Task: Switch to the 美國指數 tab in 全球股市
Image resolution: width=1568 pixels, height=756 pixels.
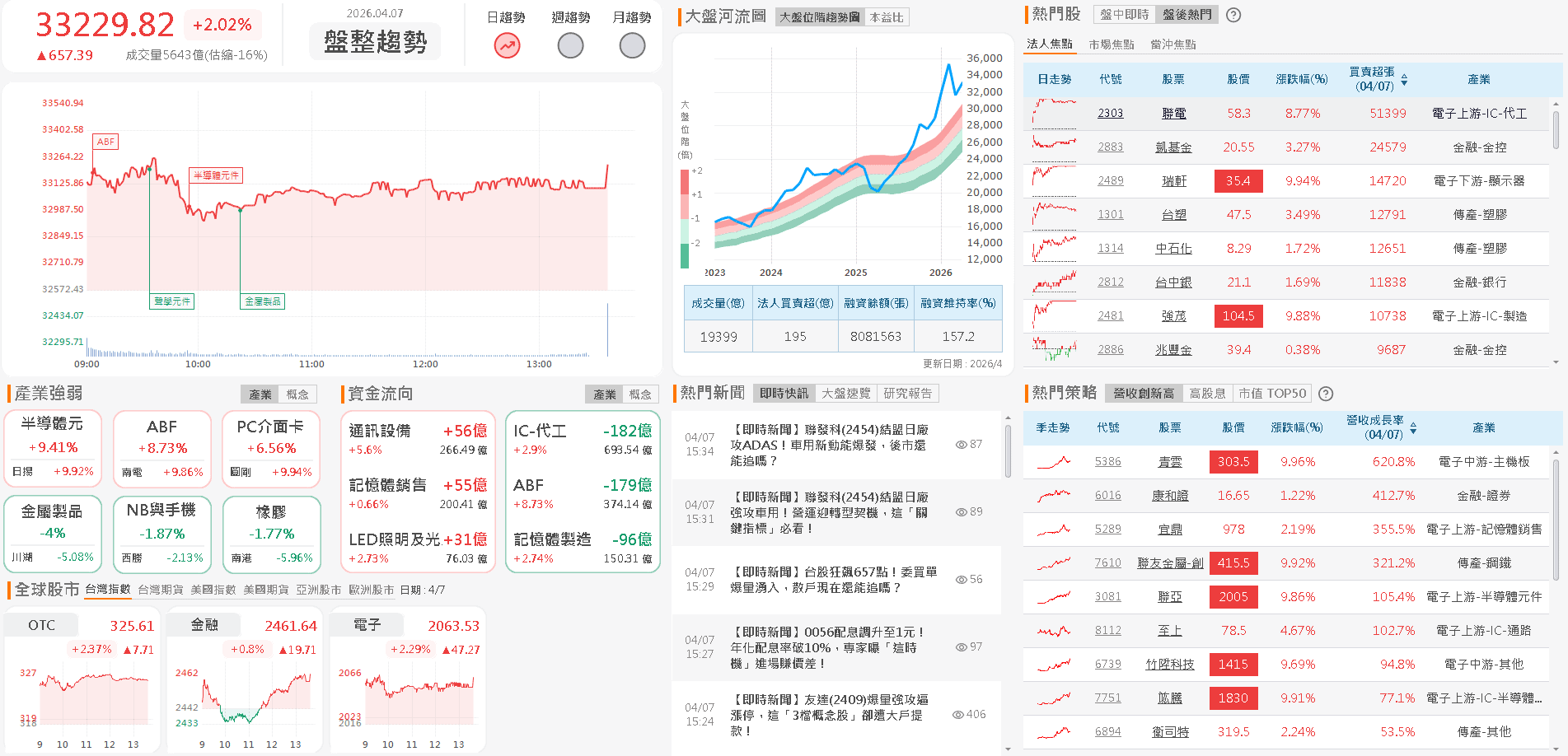Action: [x=213, y=590]
